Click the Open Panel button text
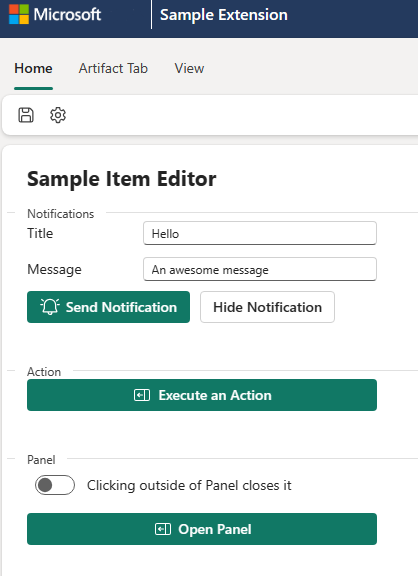The width and height of the screenshot is (418, 576). pos(215,529)
